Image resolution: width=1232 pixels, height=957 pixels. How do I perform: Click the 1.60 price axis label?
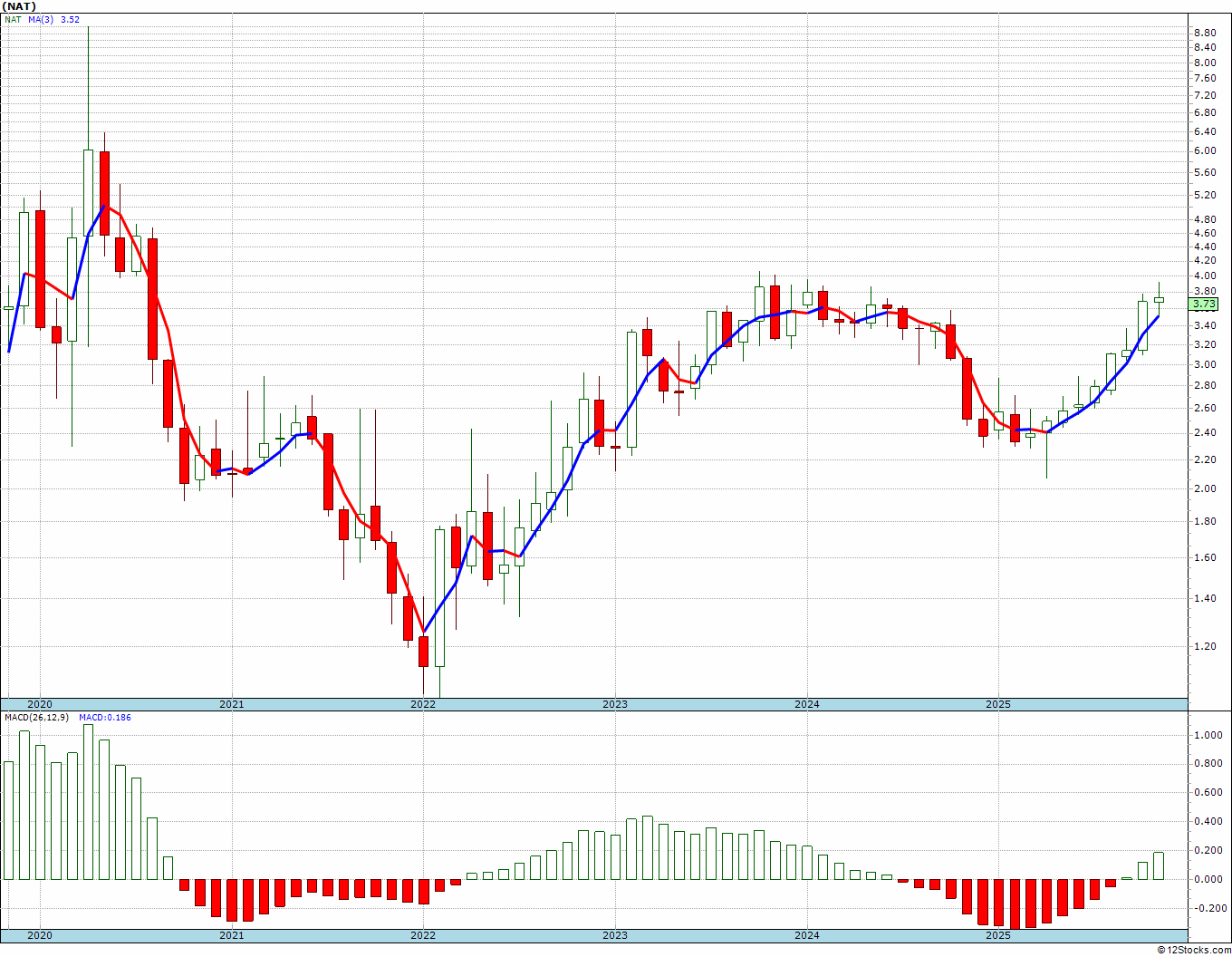tap(1205, 557)
